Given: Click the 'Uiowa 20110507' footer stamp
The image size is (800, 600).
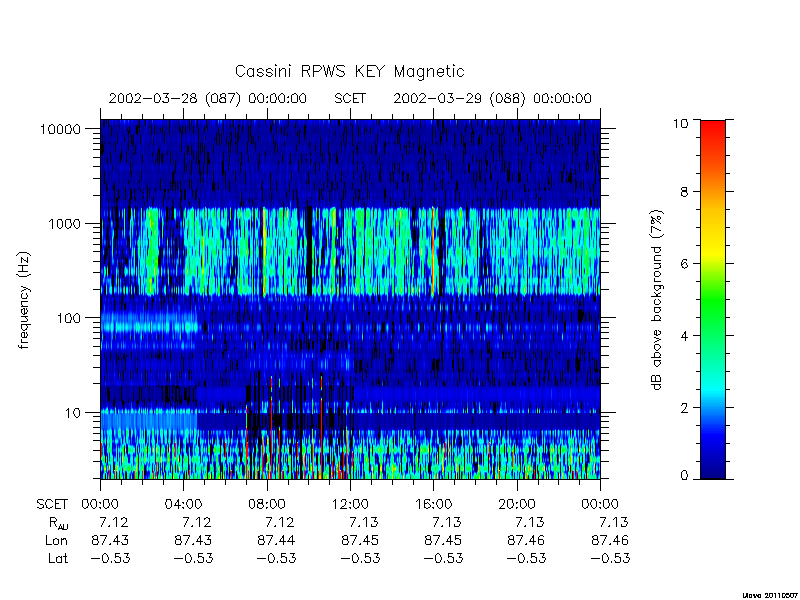Looking at the screenshot, I should [770, 595].
